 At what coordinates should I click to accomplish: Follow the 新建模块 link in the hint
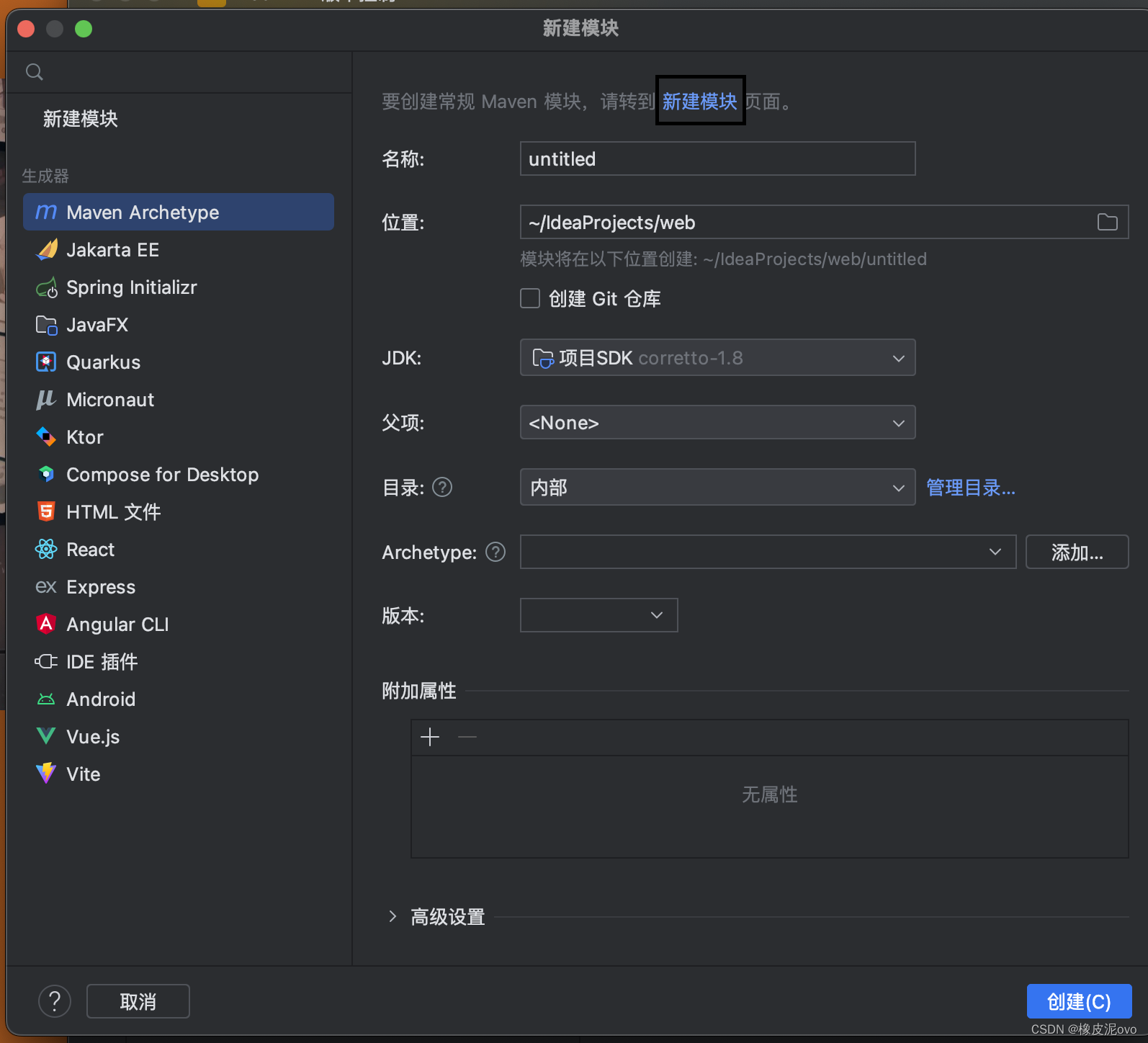pos(700,102)
